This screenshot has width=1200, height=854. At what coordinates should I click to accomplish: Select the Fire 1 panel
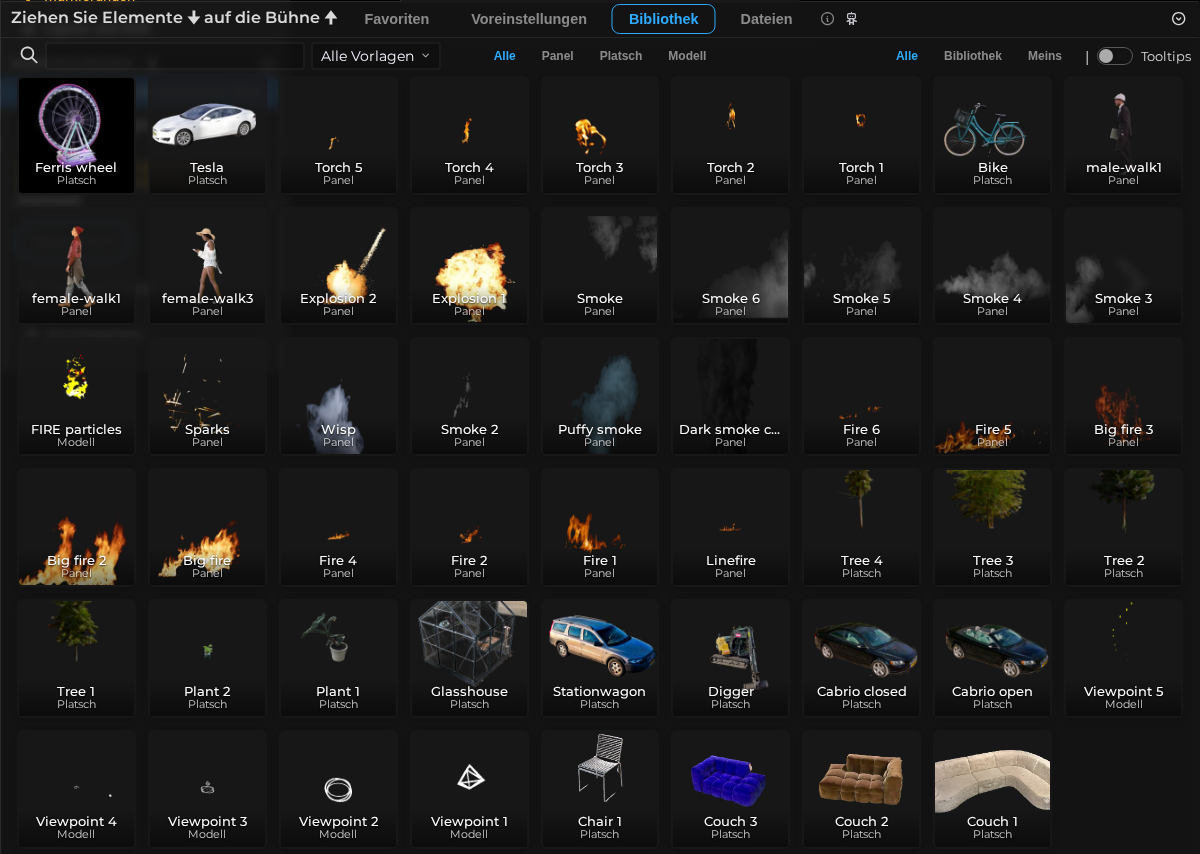600,528
